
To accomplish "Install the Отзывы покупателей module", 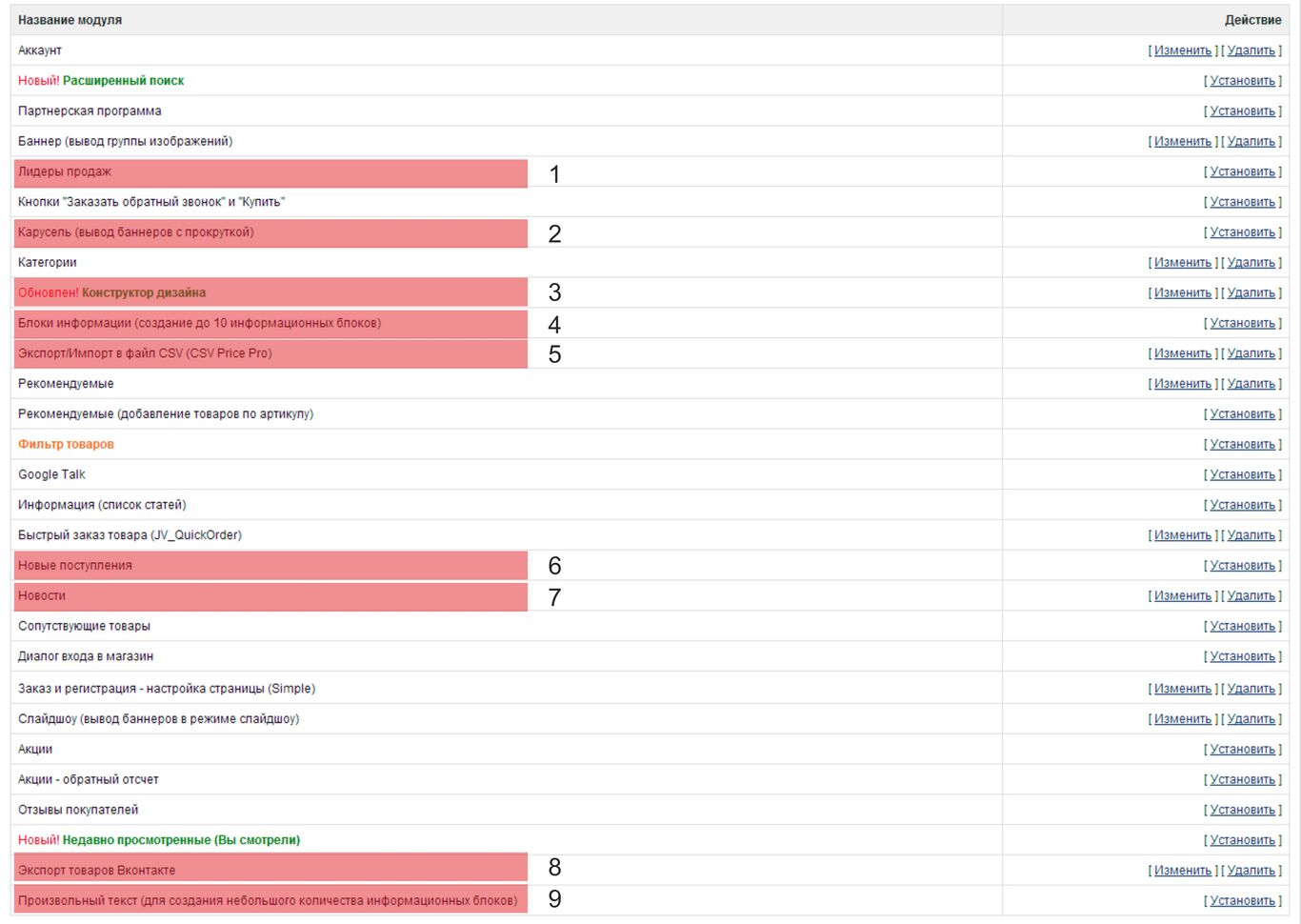I will pos(1242,811).
